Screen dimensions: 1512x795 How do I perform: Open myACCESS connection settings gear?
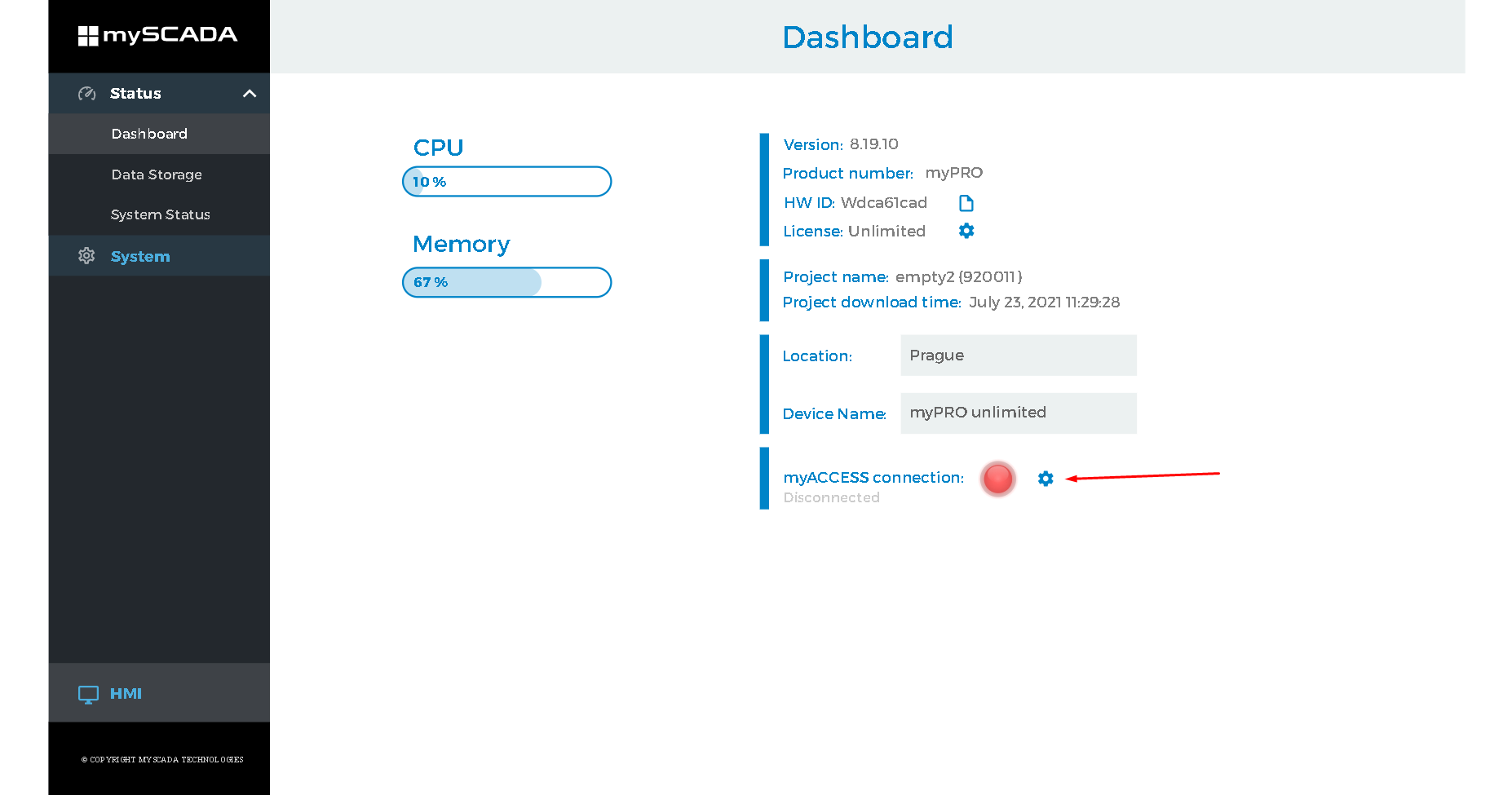coord(1046,479)
